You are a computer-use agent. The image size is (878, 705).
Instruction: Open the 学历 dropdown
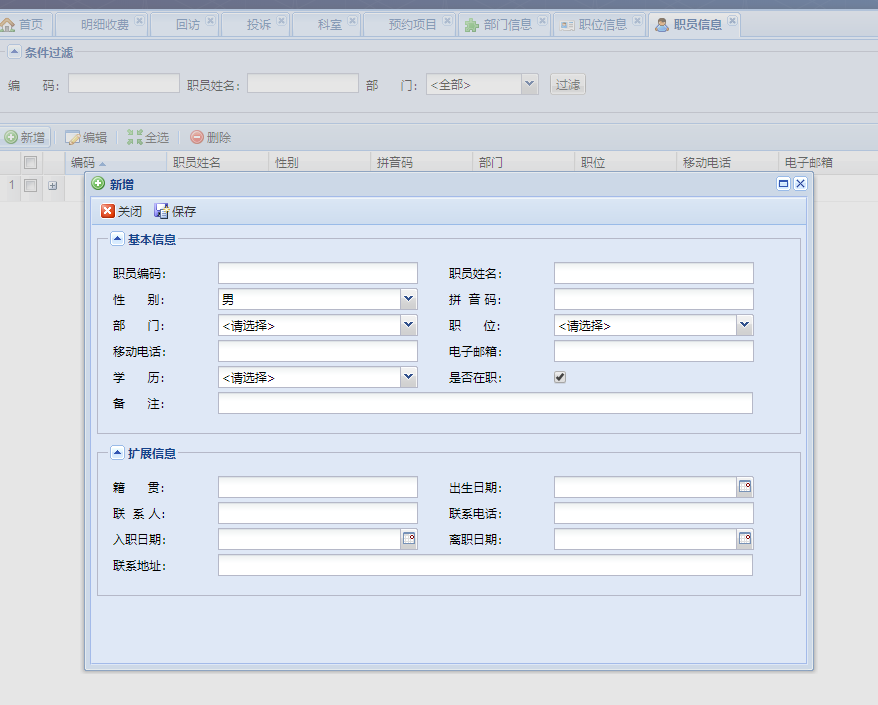point(409,377)
